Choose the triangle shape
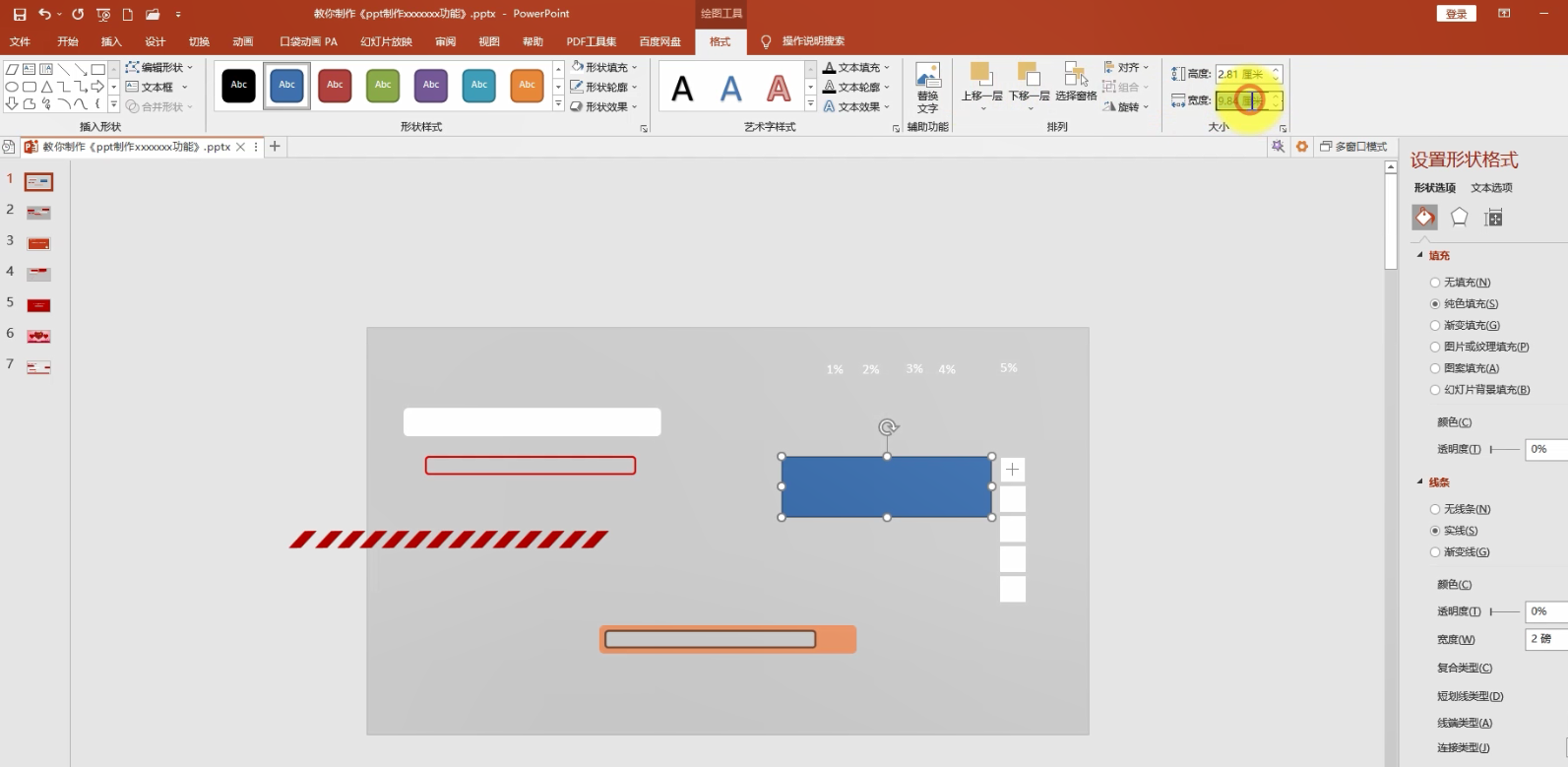This screenshot has height=767, width=1568. tap(46, 87)
